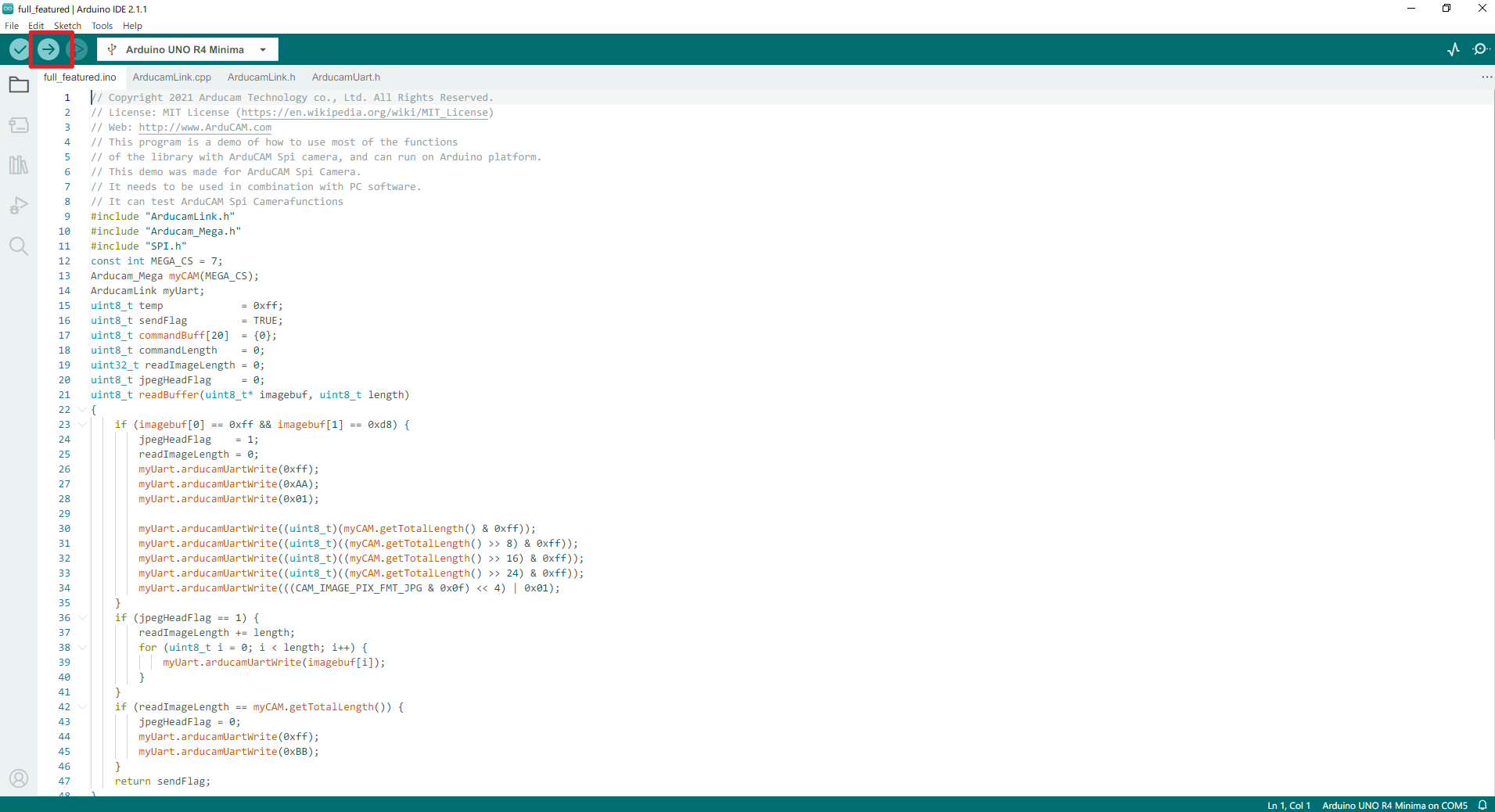
Task: Click 'const int MEGA_CS = 7;' line
Action: 156,261
